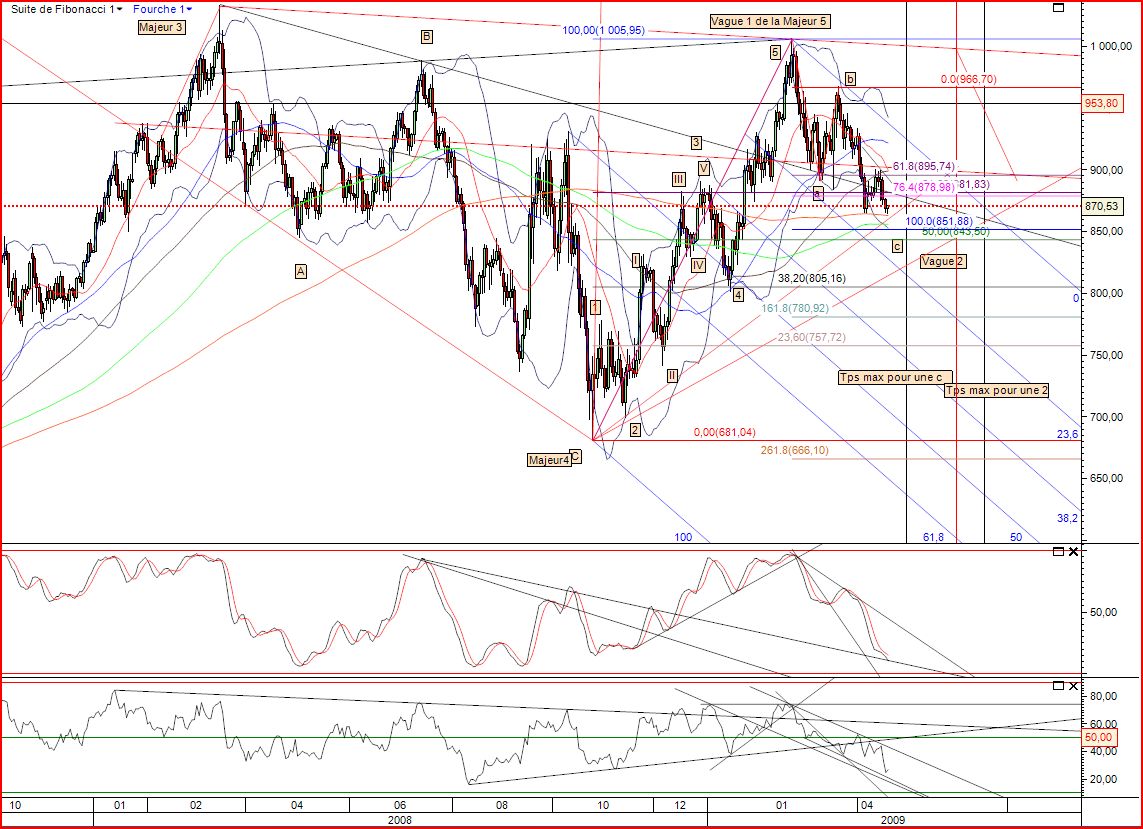The height and width of the screenshot is (829, 1143).
Task: Click the 953,80 price level tag
Action: coord(1101,104)
